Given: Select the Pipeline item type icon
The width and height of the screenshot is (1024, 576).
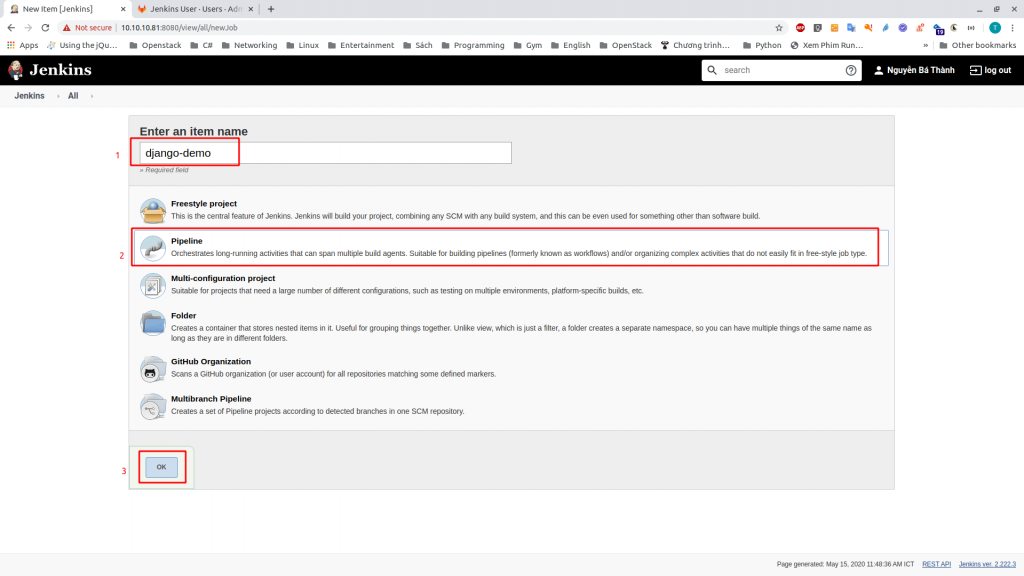Looking at the screenshot, I should [x=153, y=248].
